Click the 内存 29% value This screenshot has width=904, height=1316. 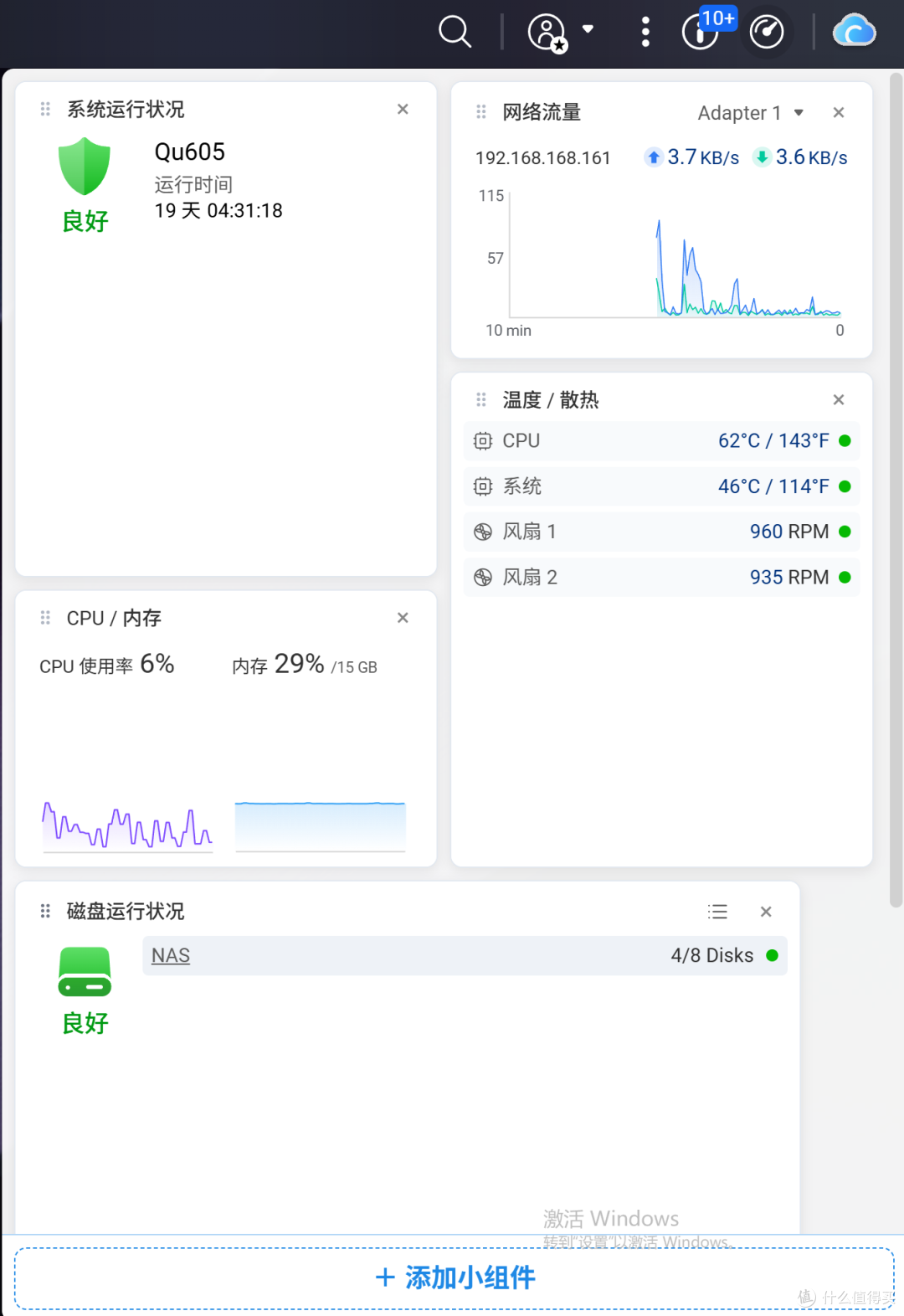click(299, 664)
